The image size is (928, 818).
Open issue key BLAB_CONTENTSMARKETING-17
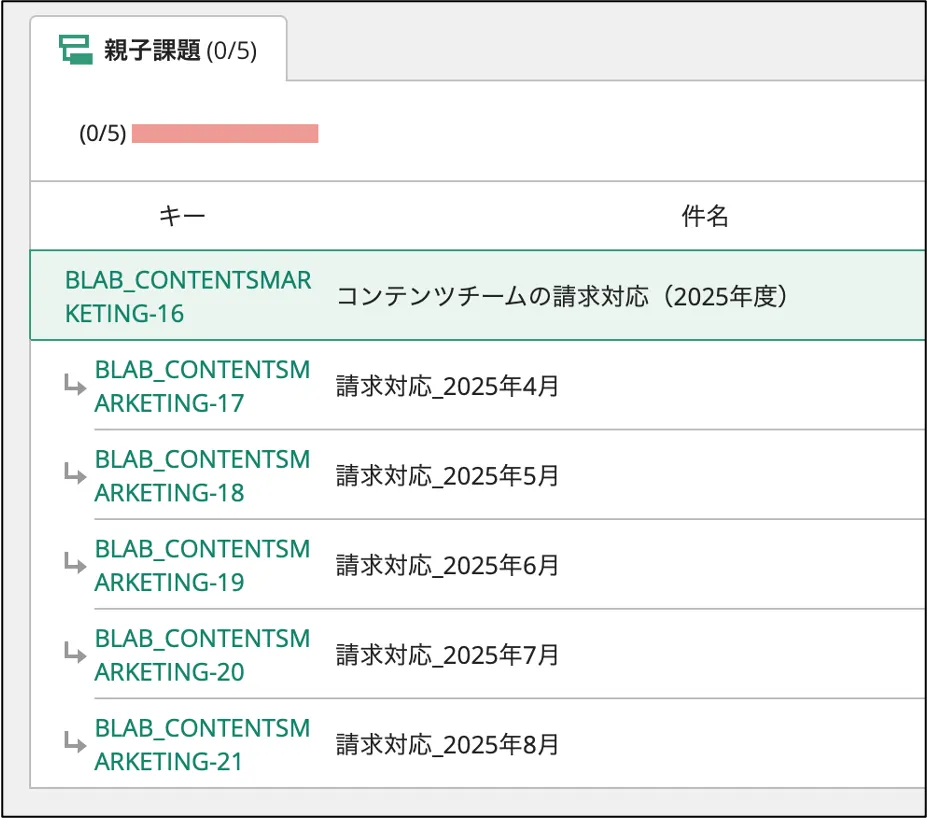pyautogui.click(x=202, y=386)
